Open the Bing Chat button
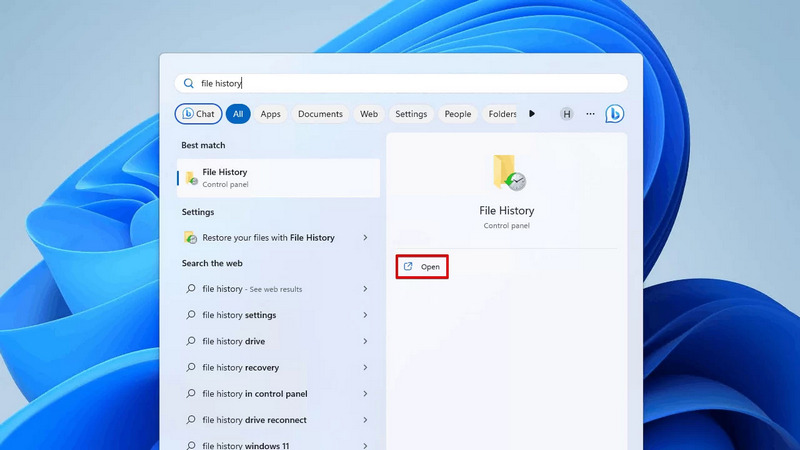This screenshot has height=450, width=800. click(x=198, y=114)
